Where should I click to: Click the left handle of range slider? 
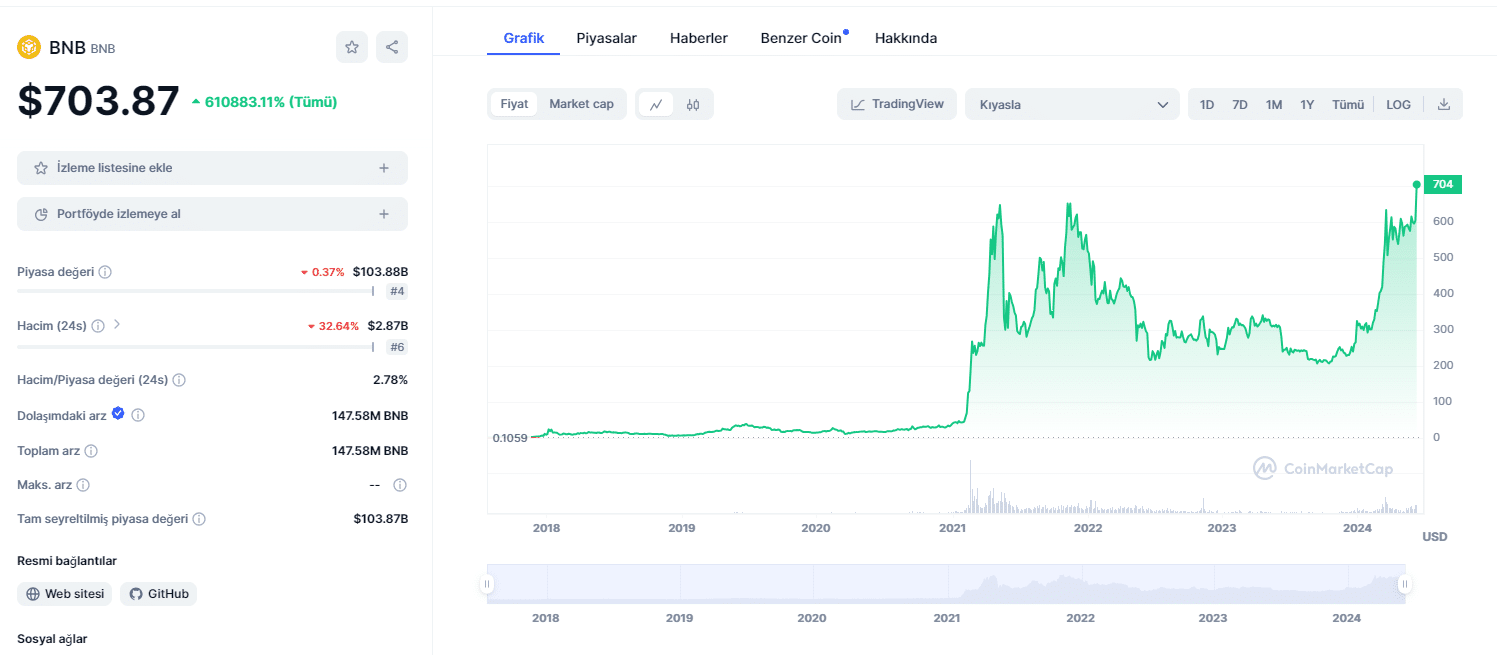point(487,584)
